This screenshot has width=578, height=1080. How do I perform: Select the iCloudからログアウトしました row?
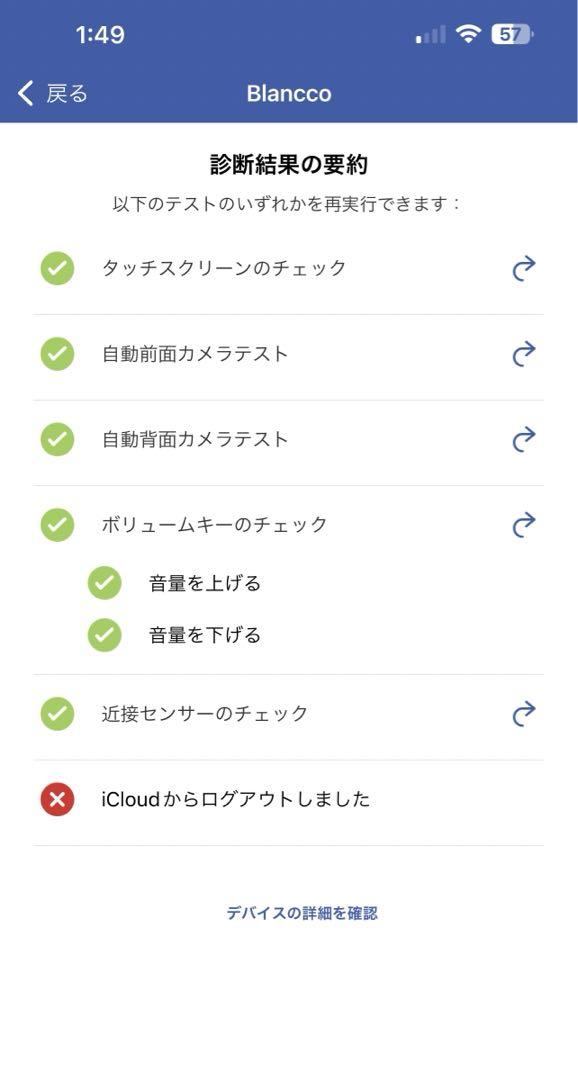point(288,799)
